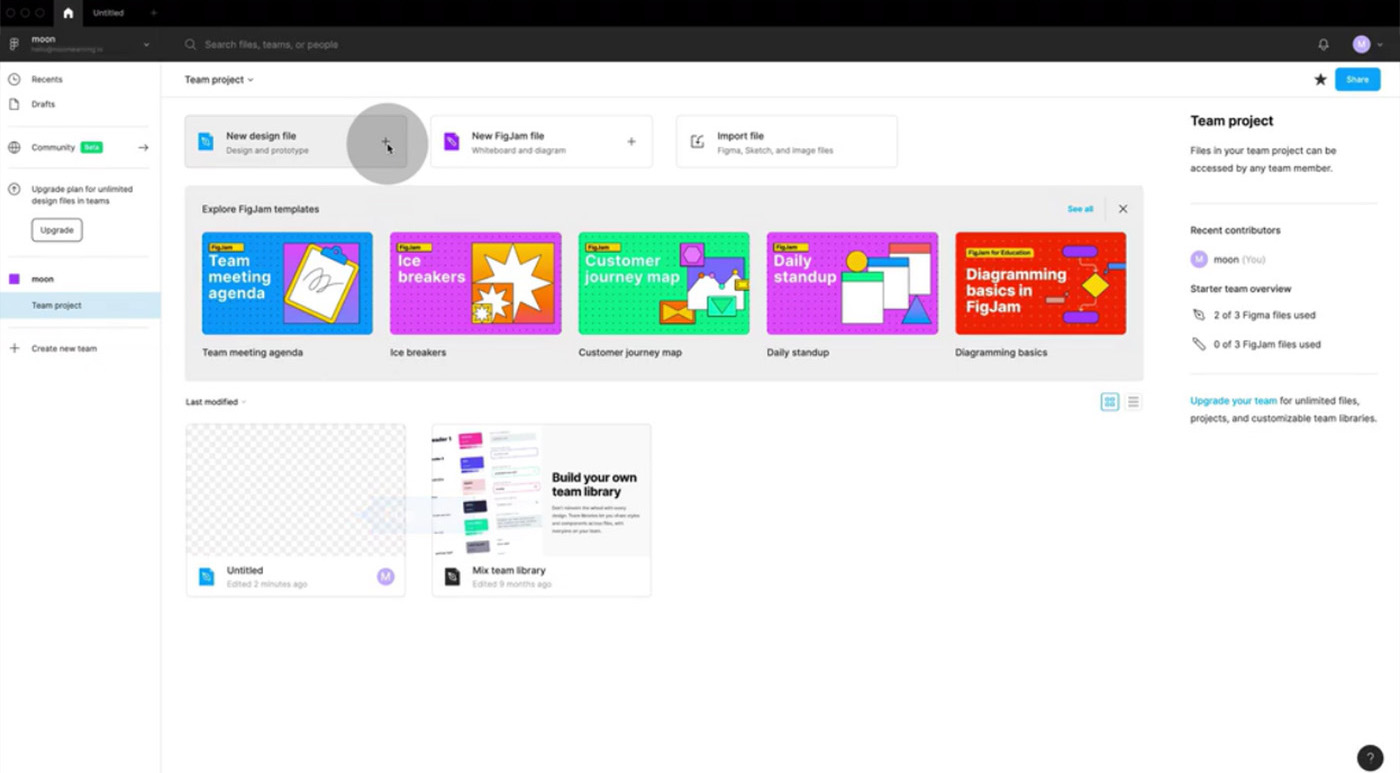The width and height of the screenshot is (1400, 773).
Task: Click the Upgrade button in the sidebar
Action: pyautogui.click(x=57, y=230)
